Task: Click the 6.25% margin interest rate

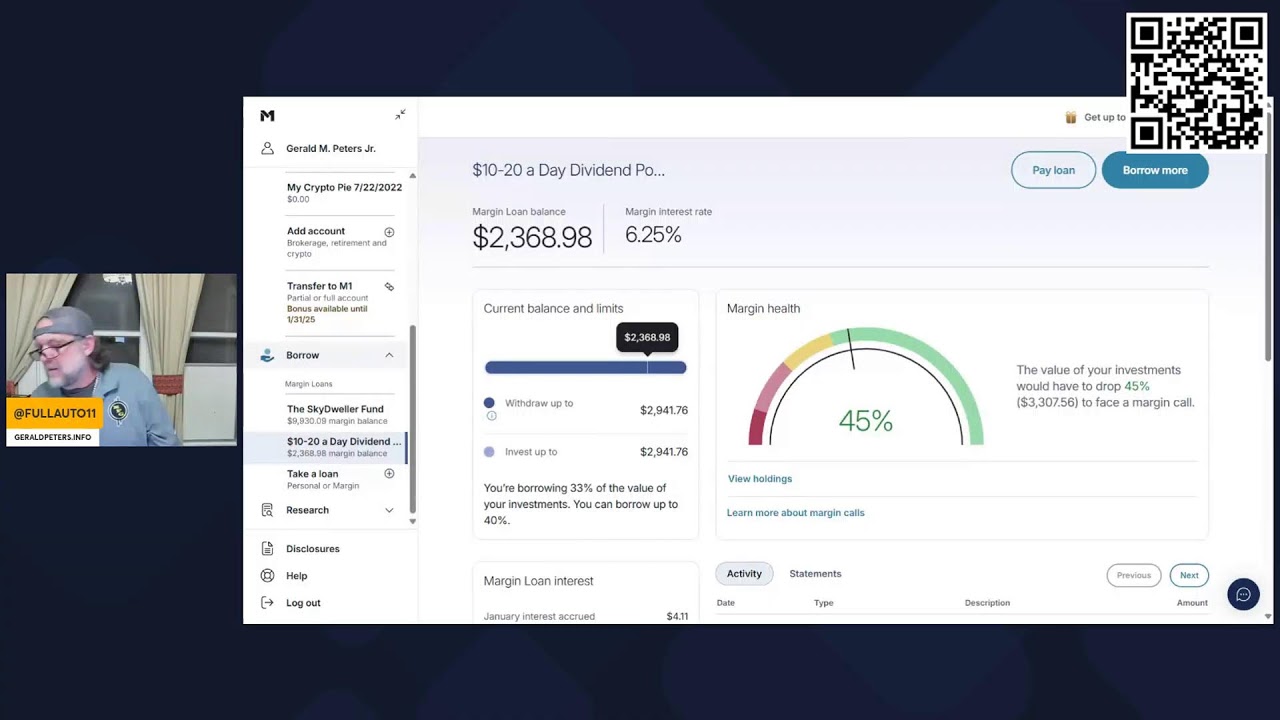Action: coord(653,235)
